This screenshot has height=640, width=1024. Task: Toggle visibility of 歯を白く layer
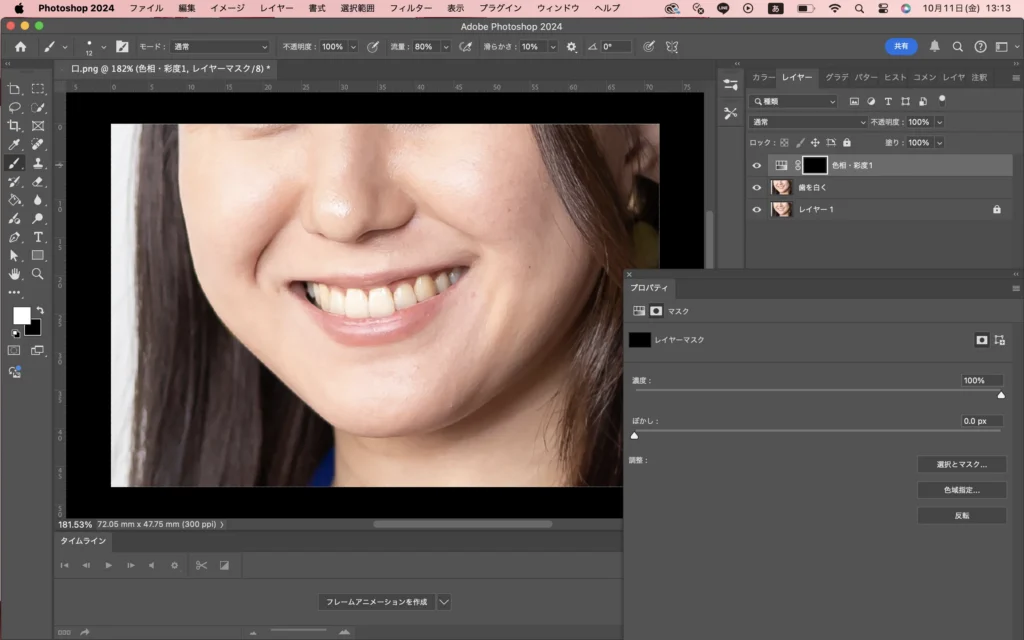point(757,188)
